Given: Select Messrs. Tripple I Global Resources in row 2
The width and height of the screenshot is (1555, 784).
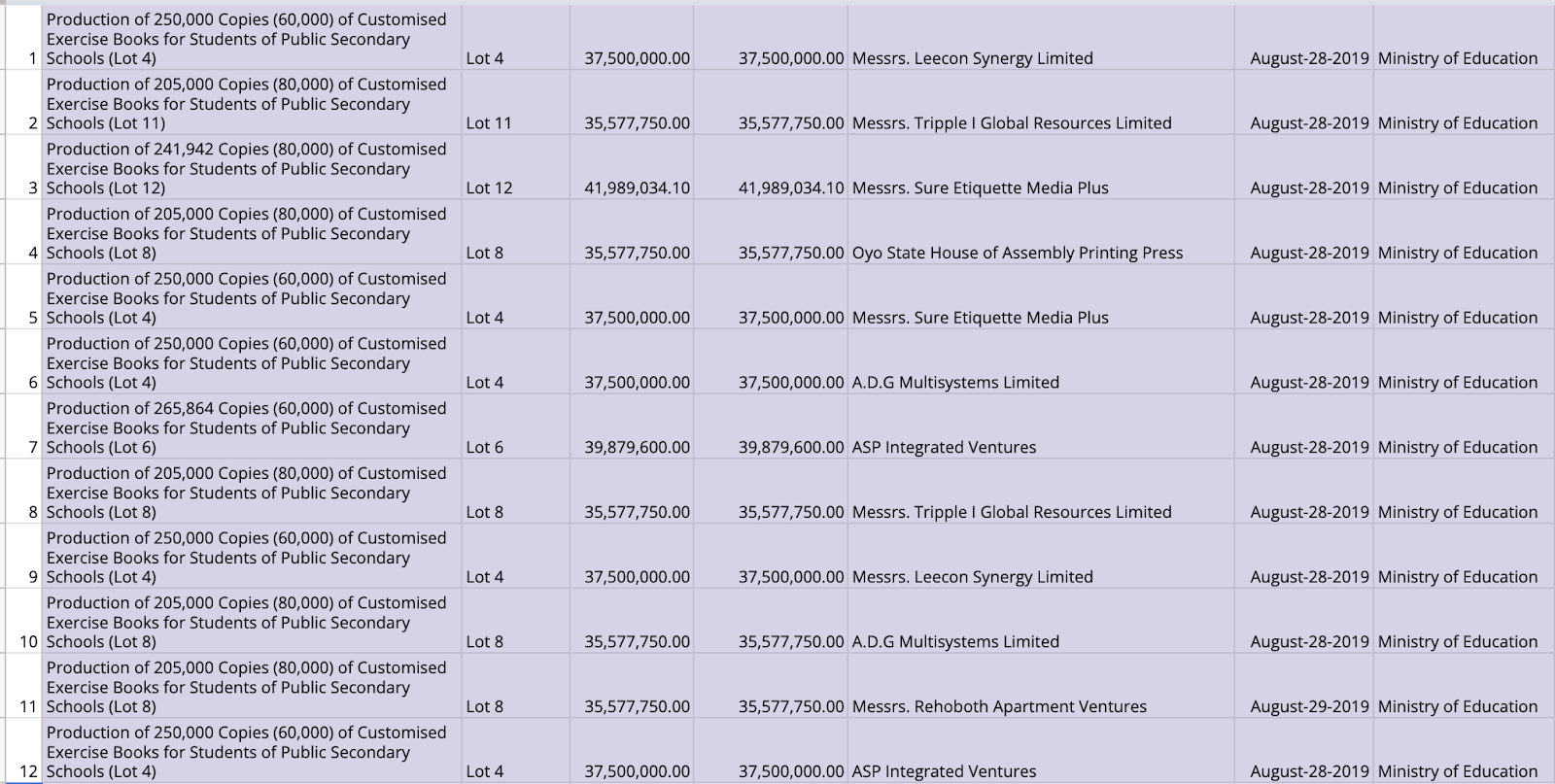Looking at the screenshot, I should [1012, 123].
